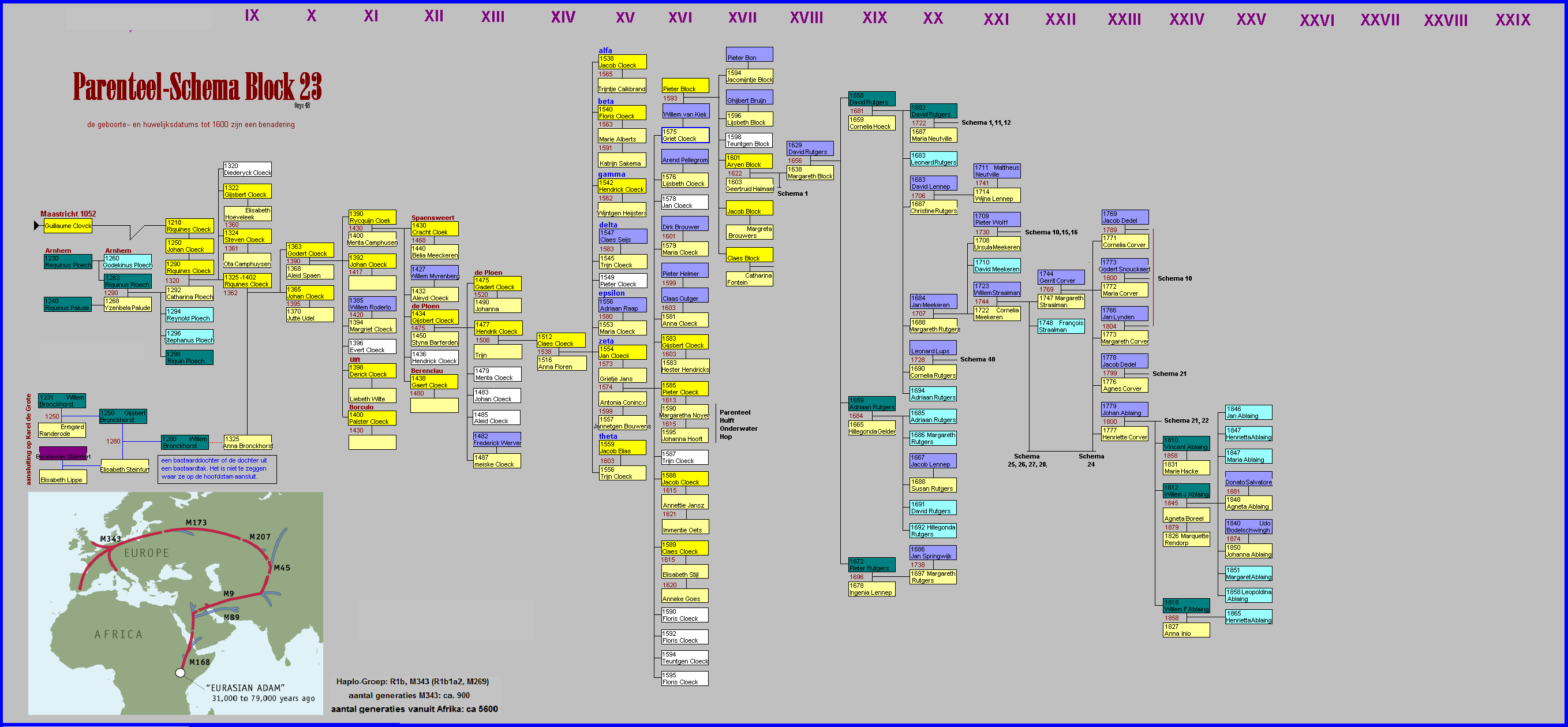Screen dimensions: 1568x727
Task: Click the Parenteel Hulft Onderwater Hop text
Action: click(738, 424)
